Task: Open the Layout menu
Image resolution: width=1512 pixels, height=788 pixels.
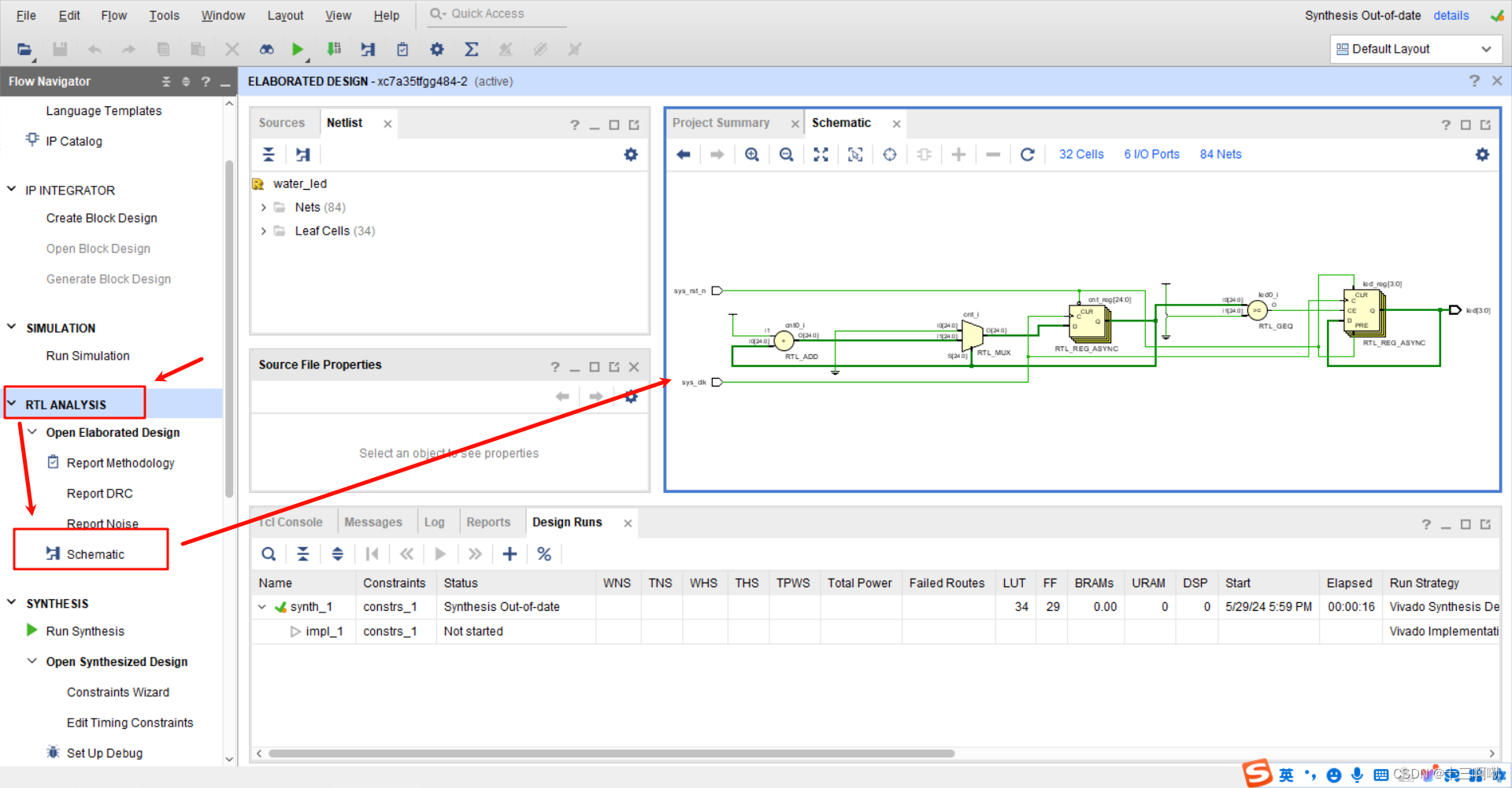Action: [285, 15]
